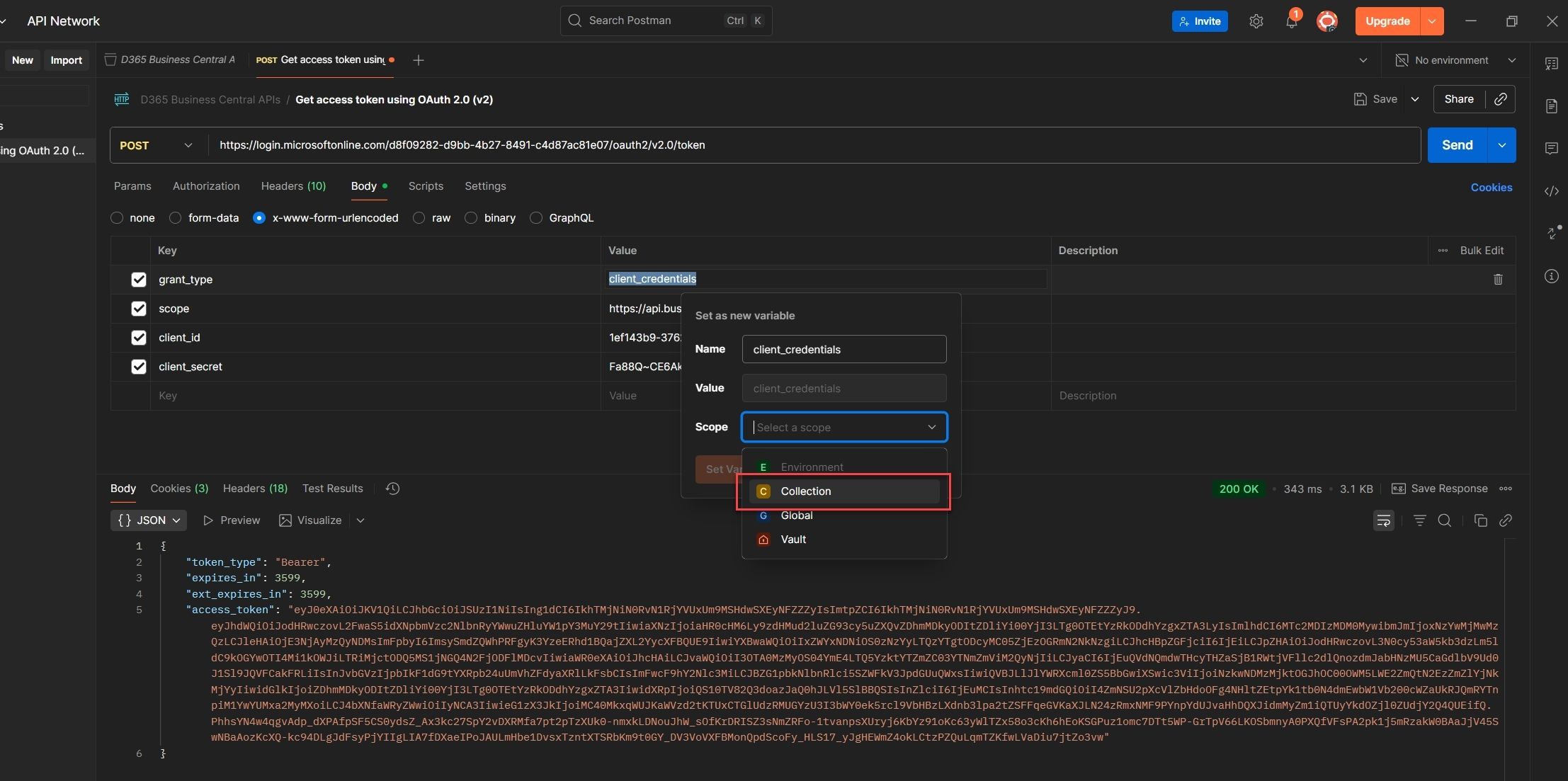Open search in response link icon
1568x781 pixels.
[x=1507, y=520]
